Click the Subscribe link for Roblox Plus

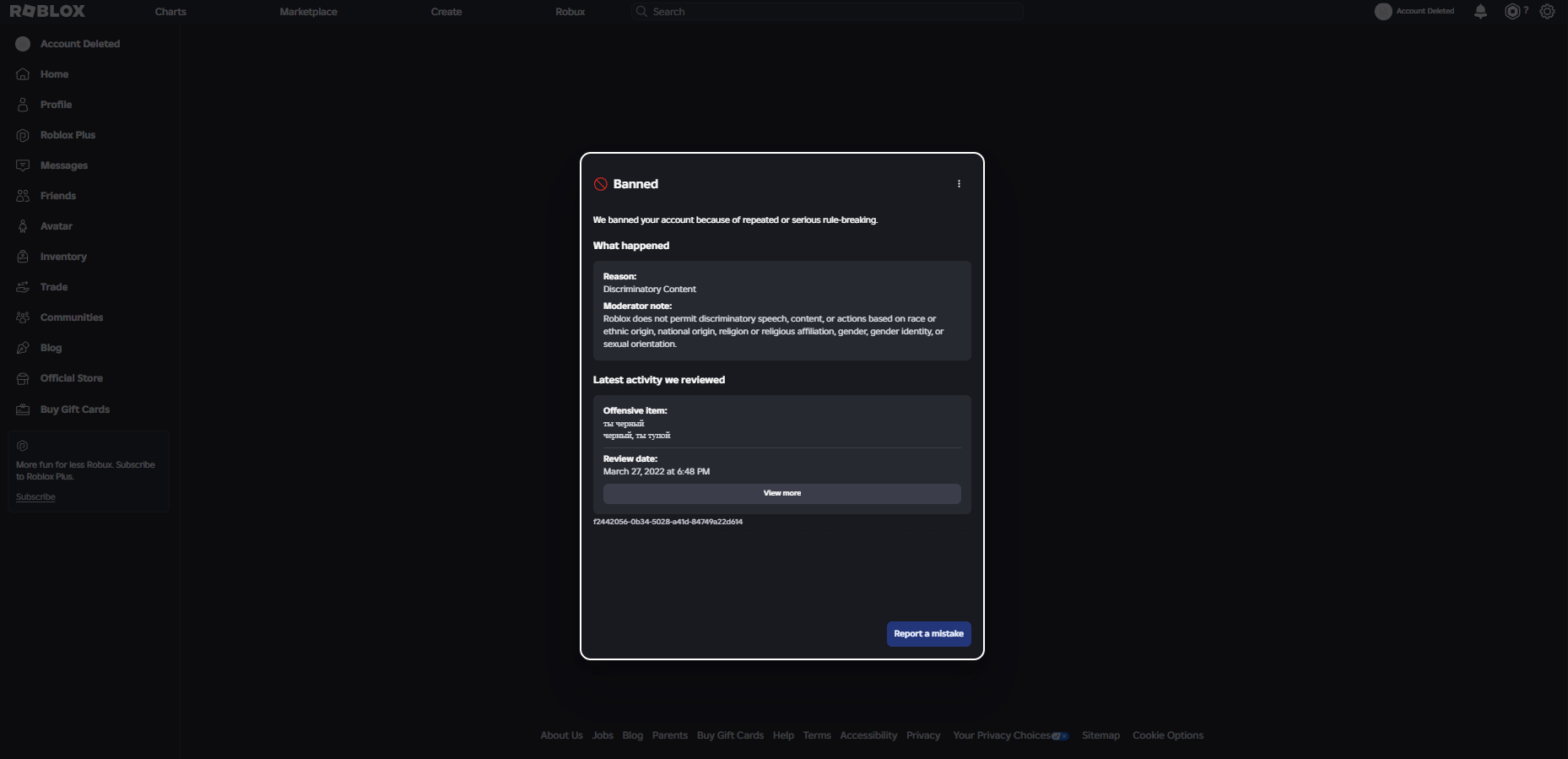pyautogui.click(x=35, y=497)
